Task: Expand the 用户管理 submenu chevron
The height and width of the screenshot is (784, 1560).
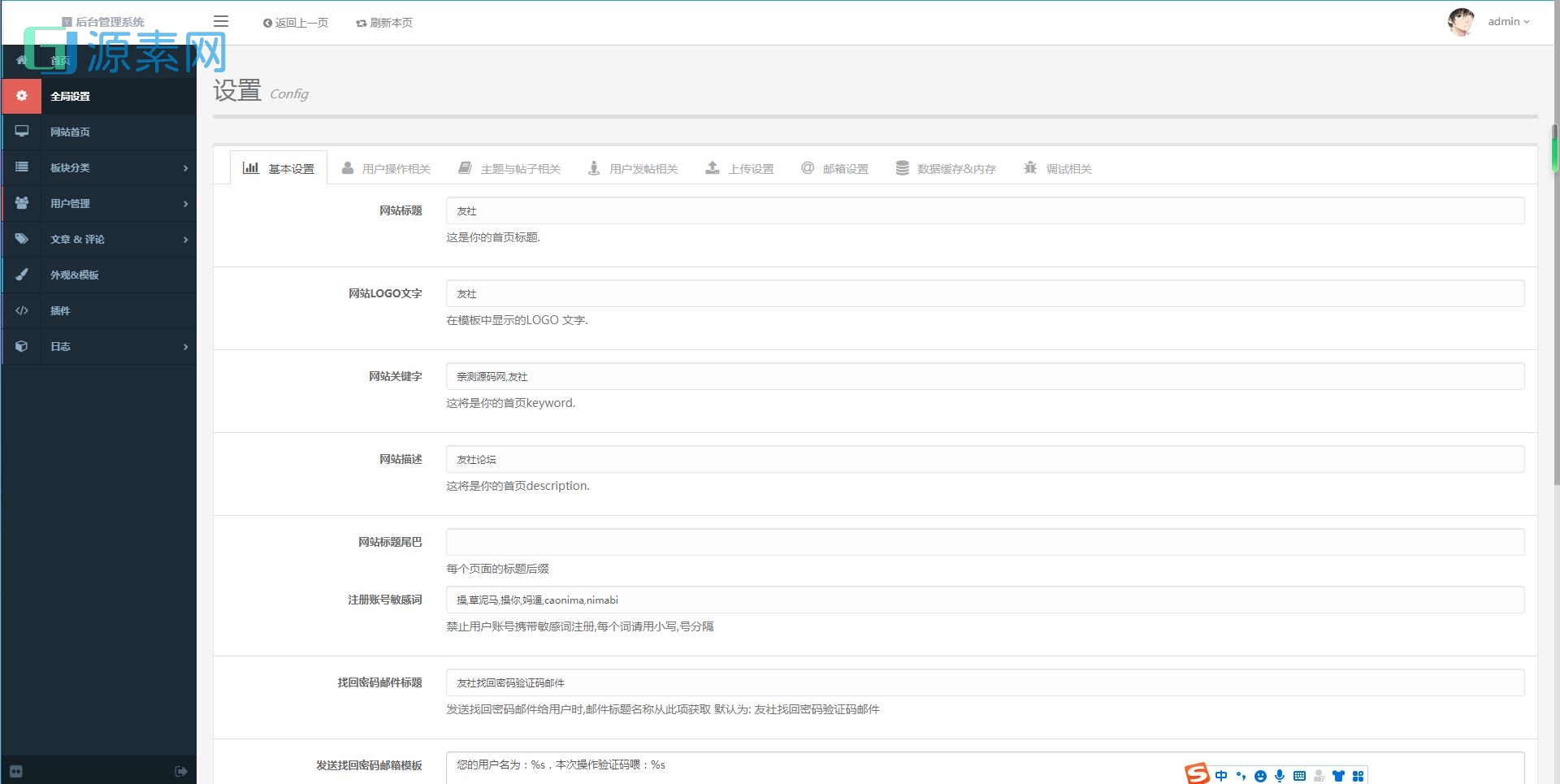Action: tap(186, 203)
